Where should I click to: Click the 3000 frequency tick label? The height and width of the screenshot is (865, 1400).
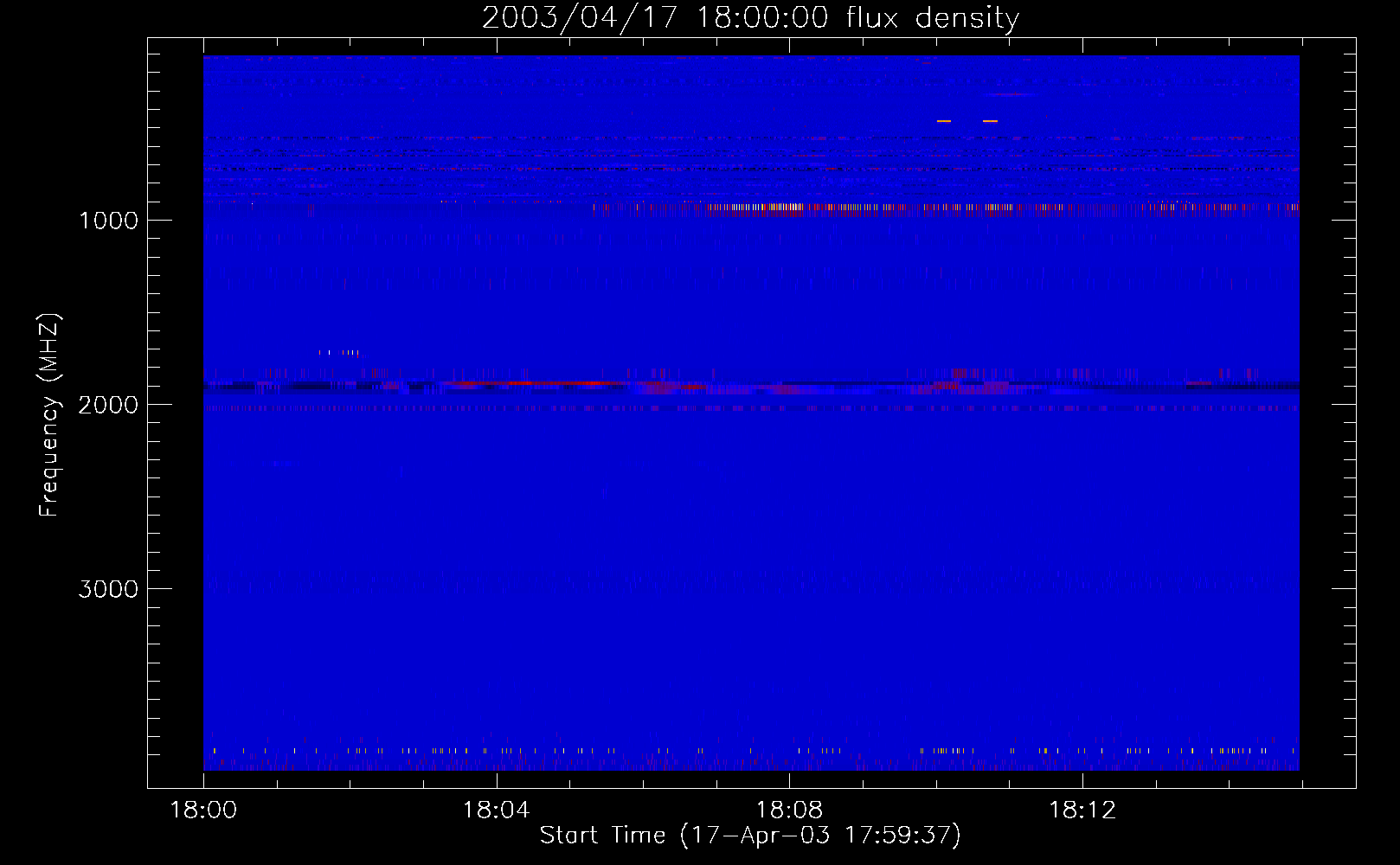pos(108,589)
